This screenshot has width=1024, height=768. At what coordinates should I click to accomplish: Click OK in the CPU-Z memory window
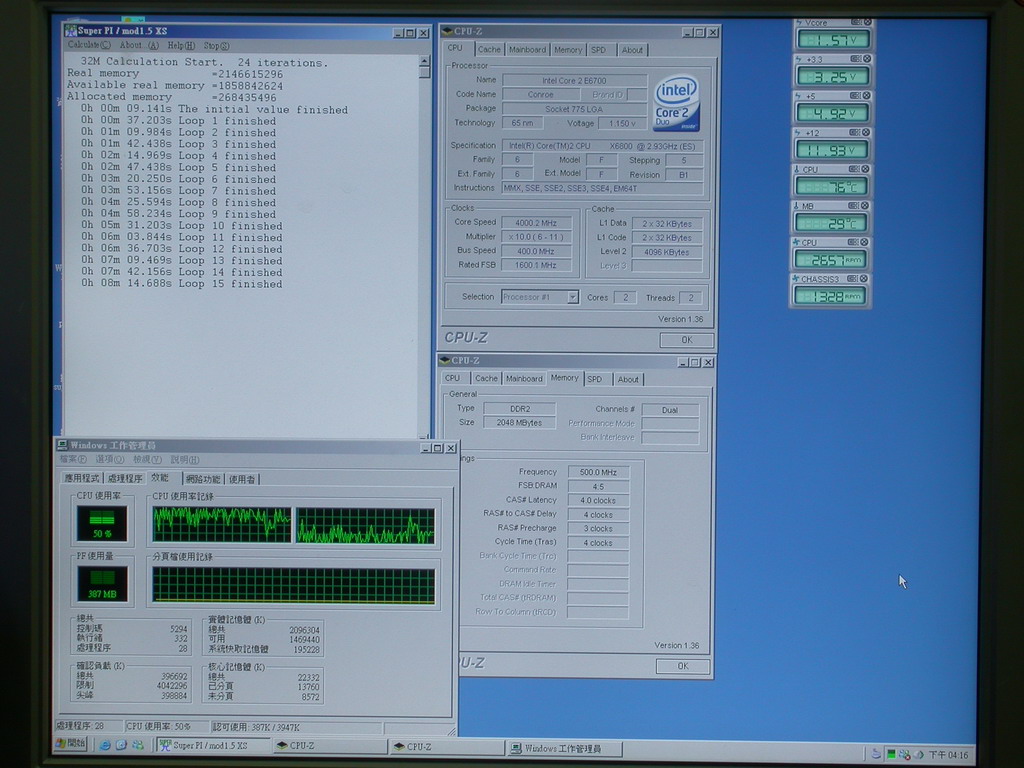coord(682,666)
